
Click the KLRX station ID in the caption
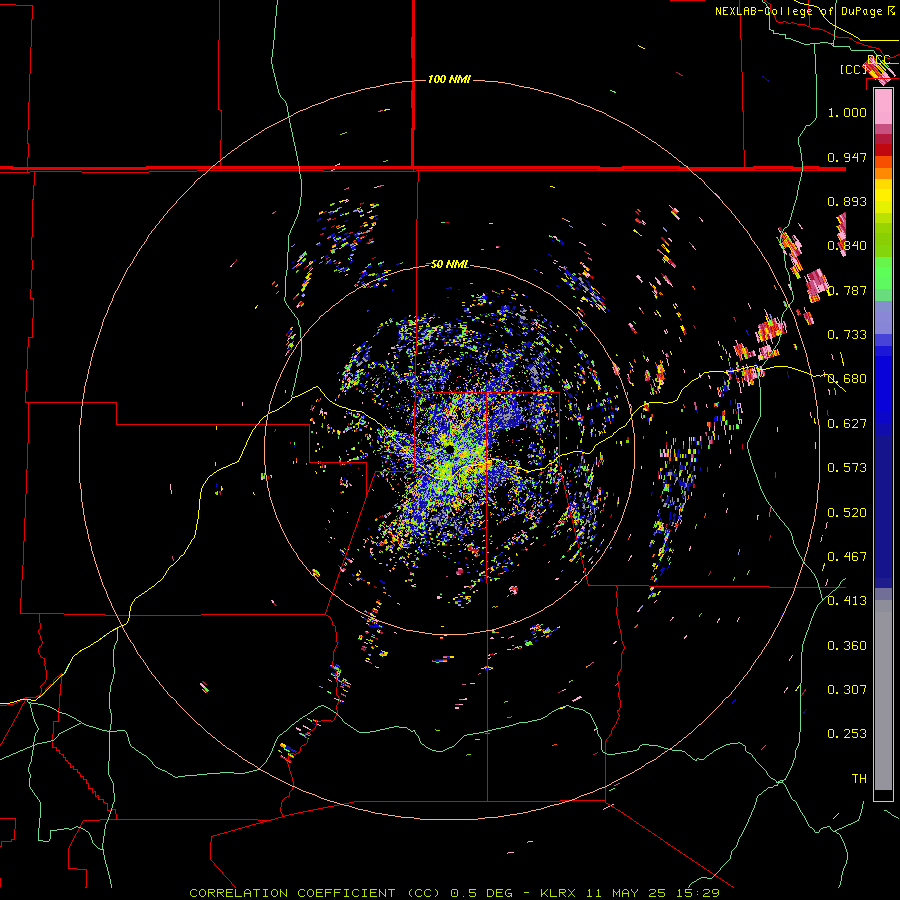[560, 893]
